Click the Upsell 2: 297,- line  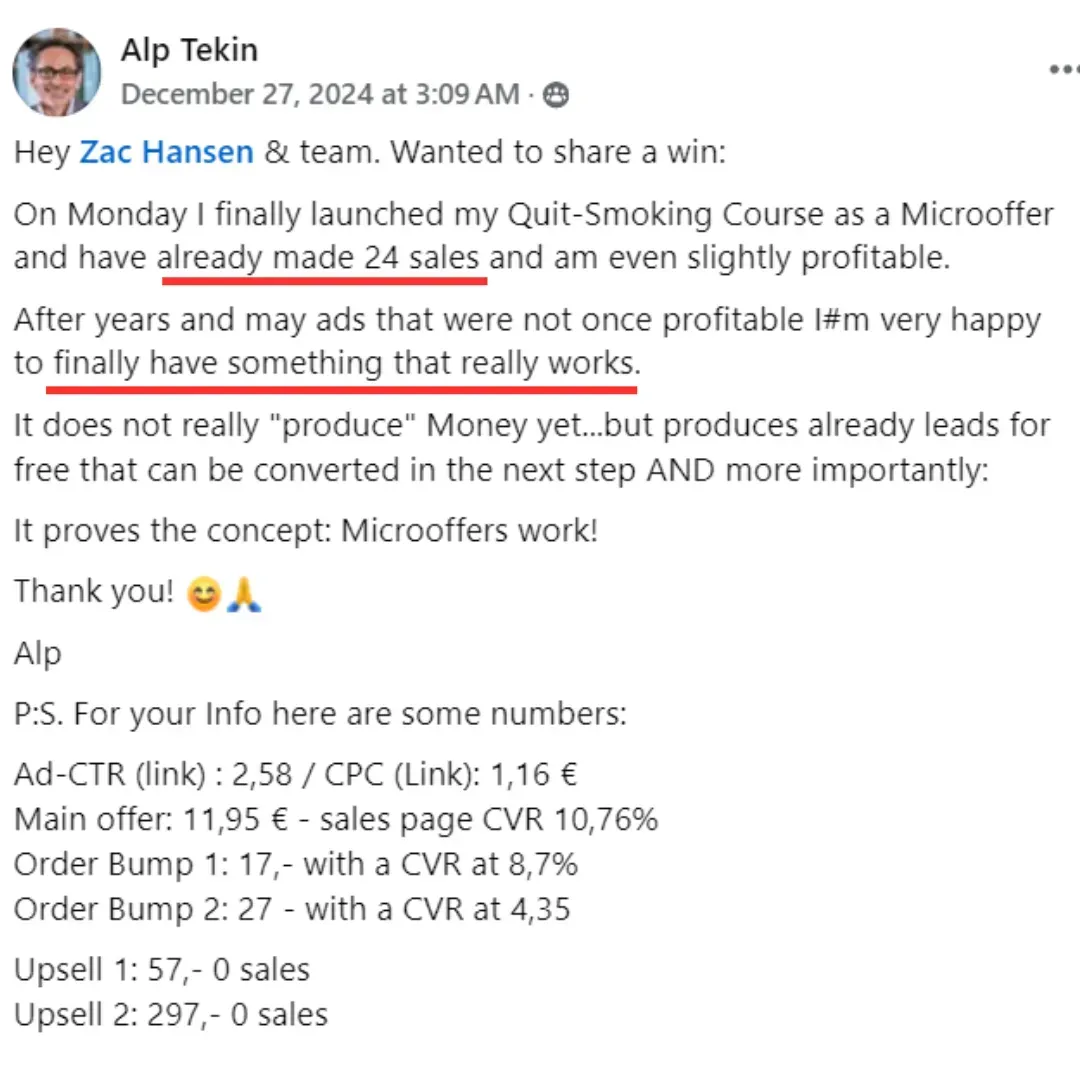pos(171,1015)
